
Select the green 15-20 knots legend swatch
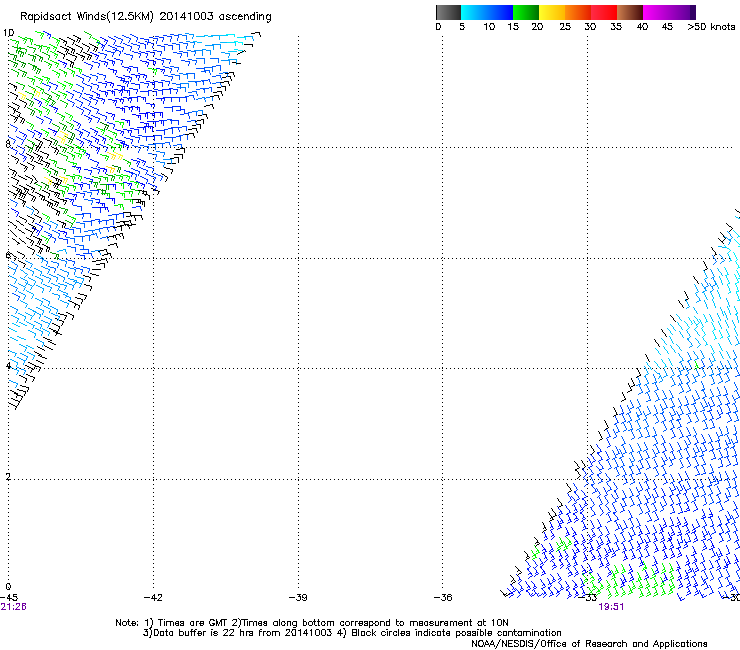(526, 12)
